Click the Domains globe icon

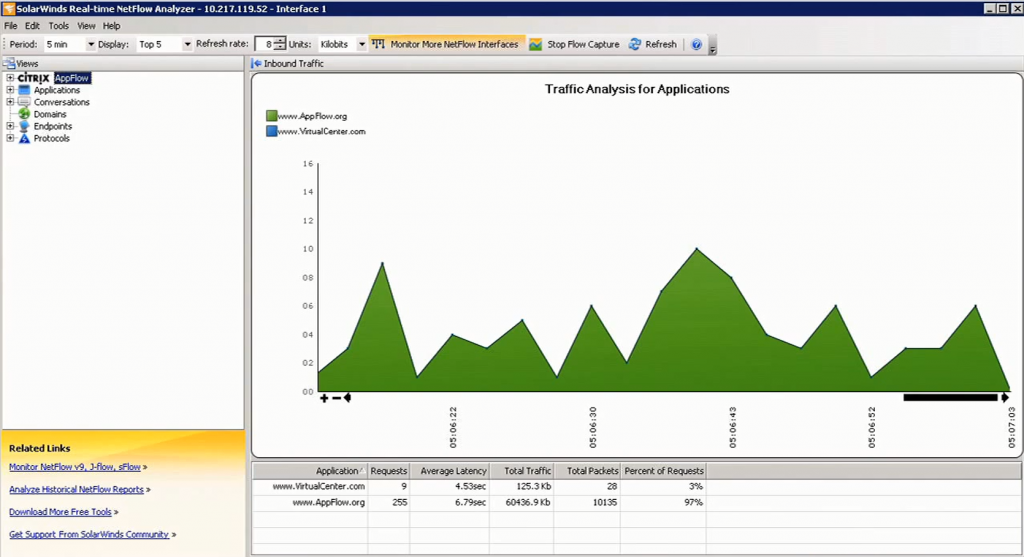(24, 114)
